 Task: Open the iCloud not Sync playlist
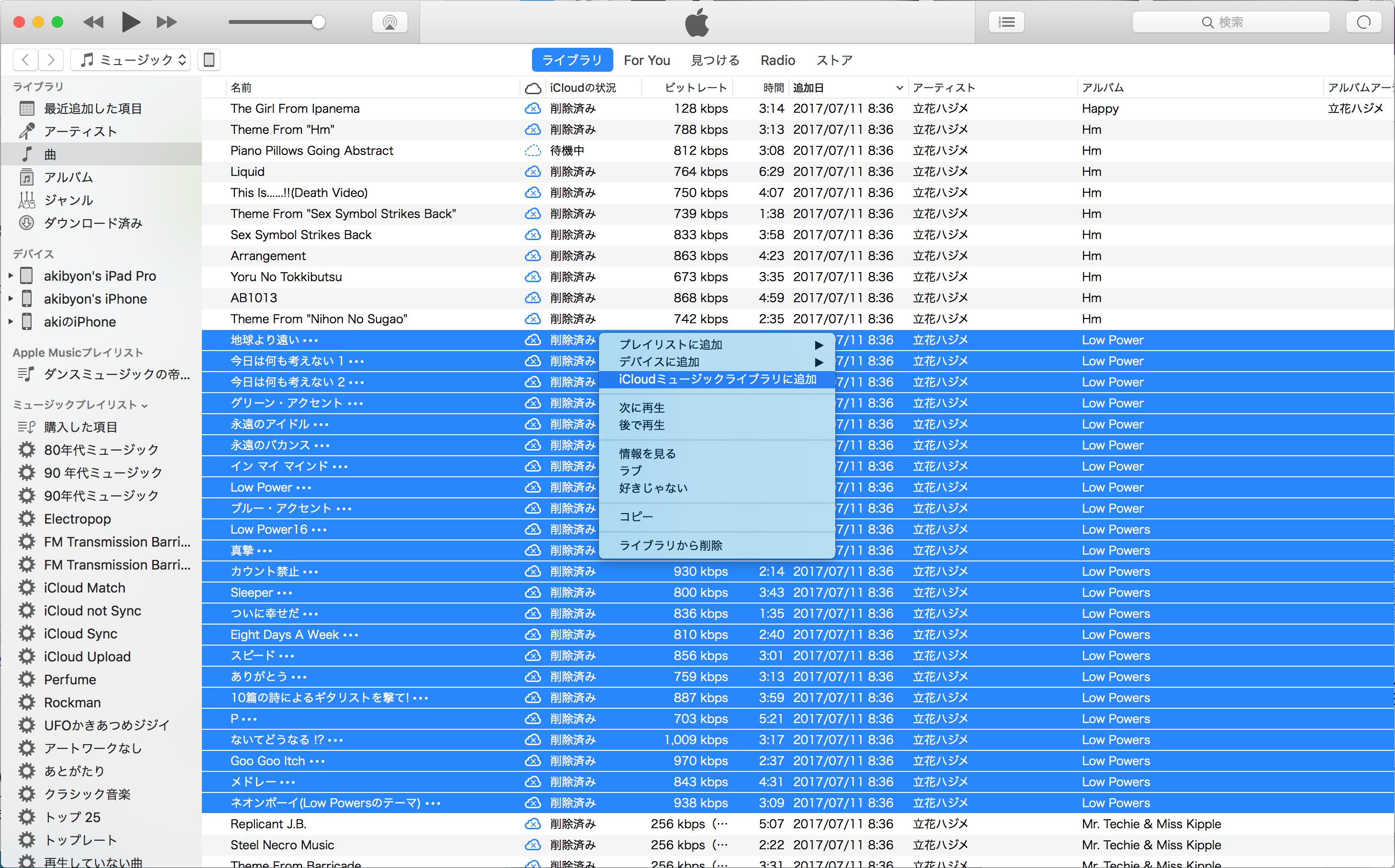coord(101,611)
